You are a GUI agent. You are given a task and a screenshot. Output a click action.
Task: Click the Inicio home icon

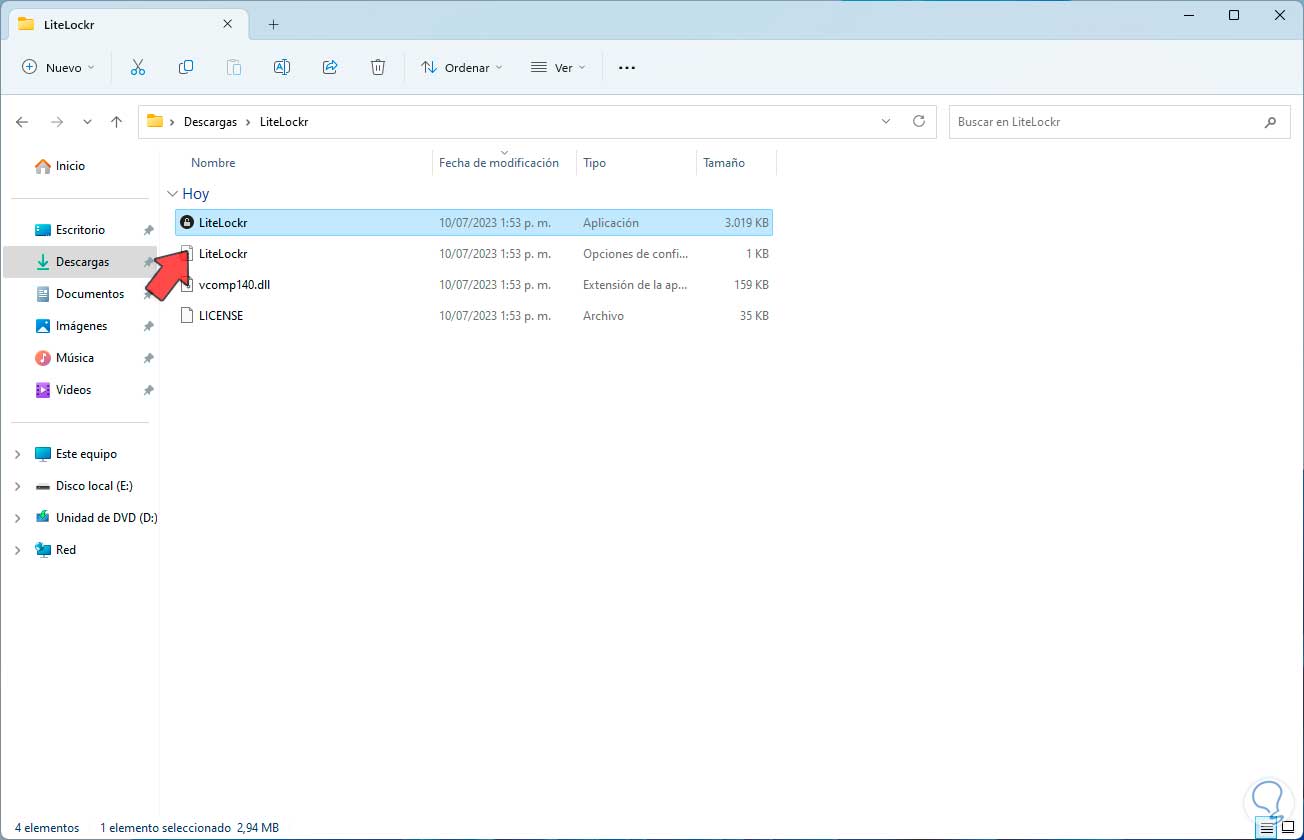pos(42,166)
